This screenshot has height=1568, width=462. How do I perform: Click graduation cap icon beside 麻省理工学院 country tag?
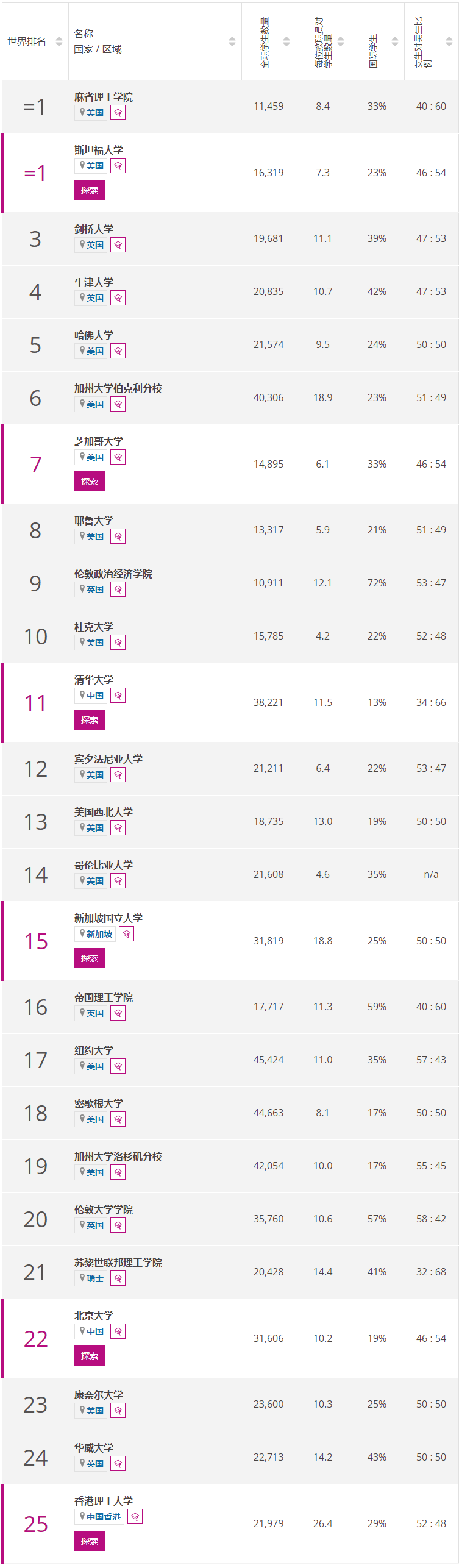tap(118, 113)
